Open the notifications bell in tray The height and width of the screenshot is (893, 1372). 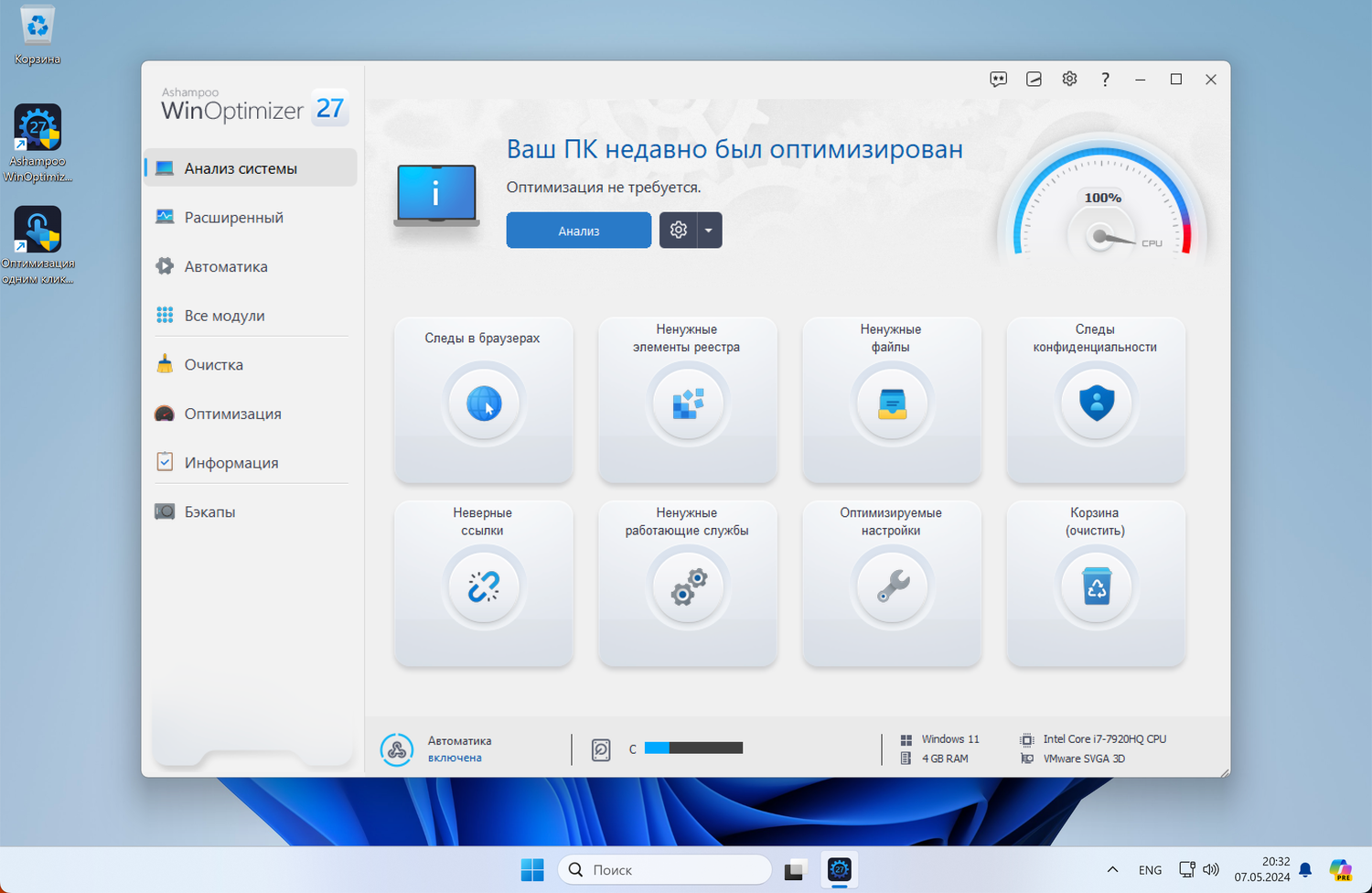(1306, 869)
